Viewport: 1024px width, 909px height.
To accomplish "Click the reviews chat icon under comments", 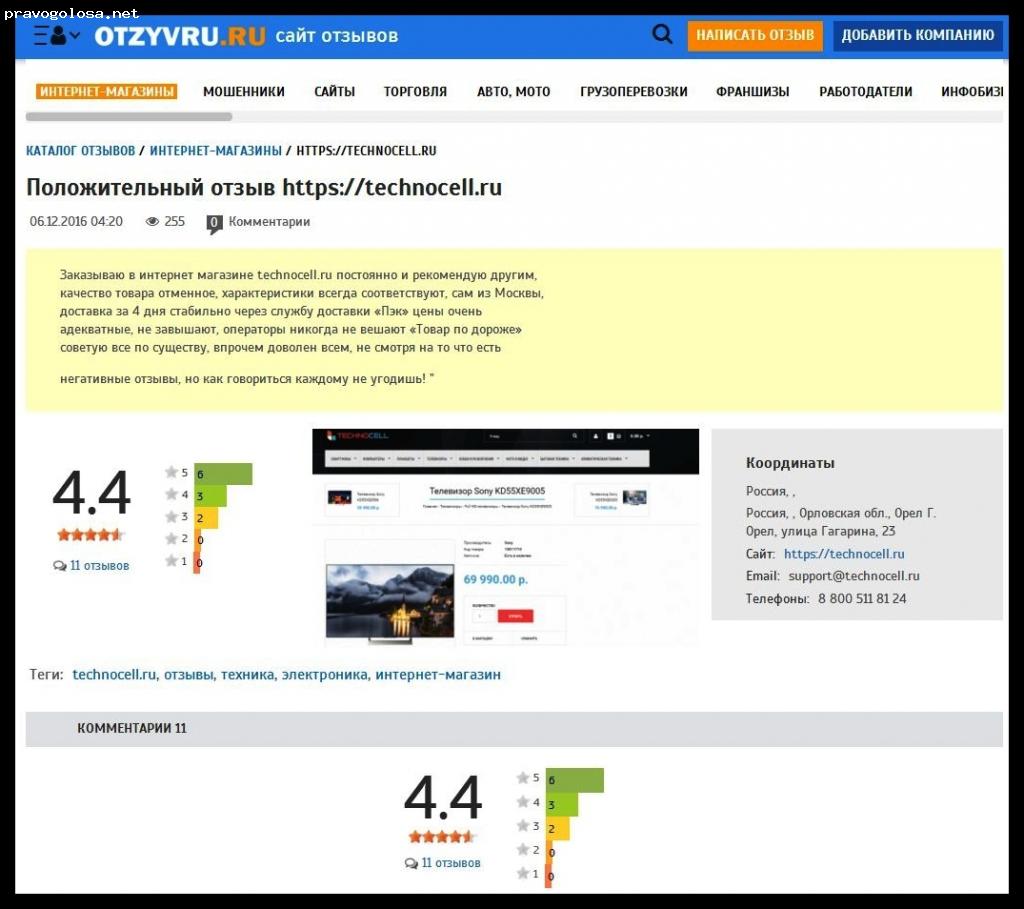I will click(411, 863).
